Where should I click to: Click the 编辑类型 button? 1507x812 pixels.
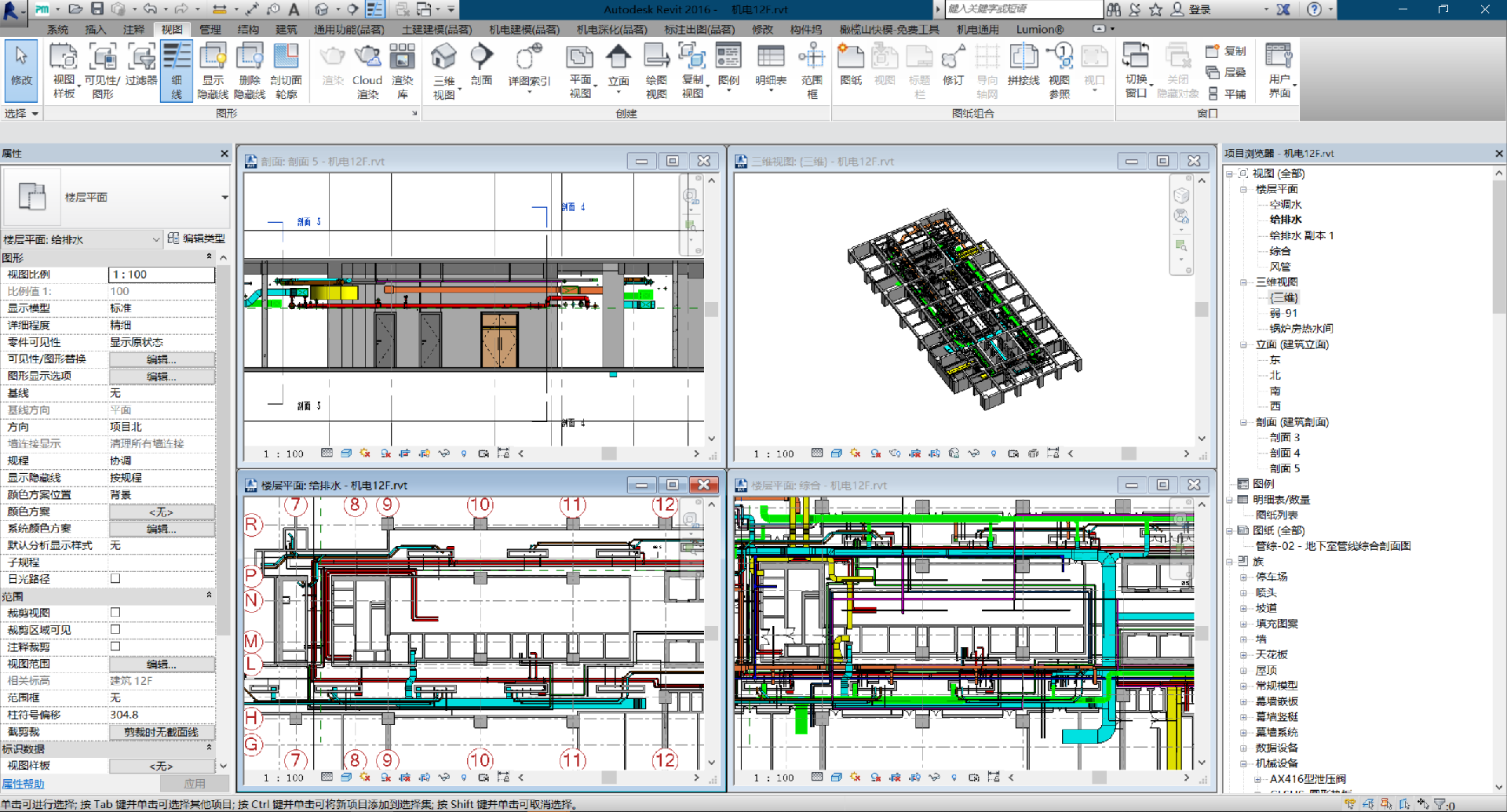click(196, 239)
